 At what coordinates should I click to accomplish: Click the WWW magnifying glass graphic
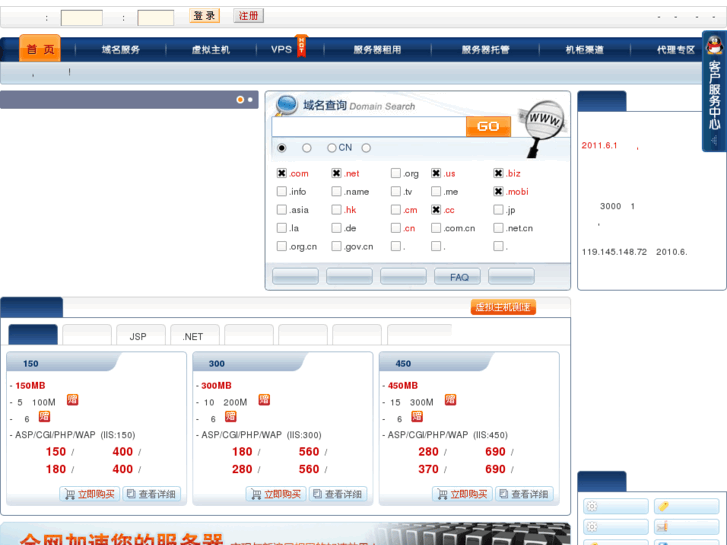point(543,128)
